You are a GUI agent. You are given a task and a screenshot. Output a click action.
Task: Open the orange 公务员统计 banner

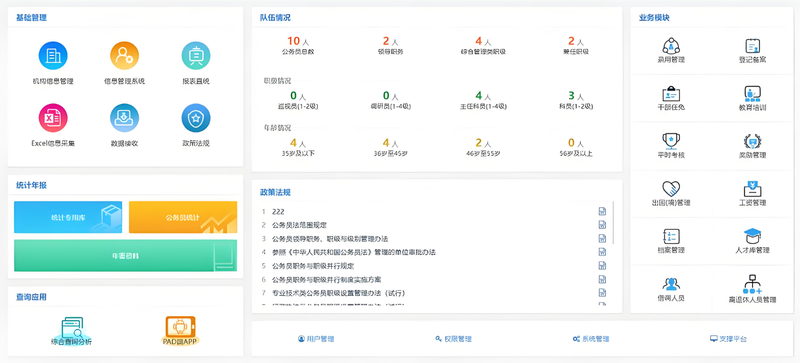[183, 217]
